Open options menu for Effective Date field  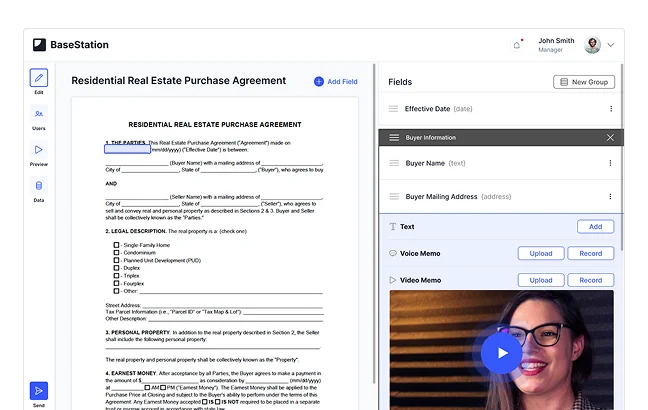click(x=610, y=108)
